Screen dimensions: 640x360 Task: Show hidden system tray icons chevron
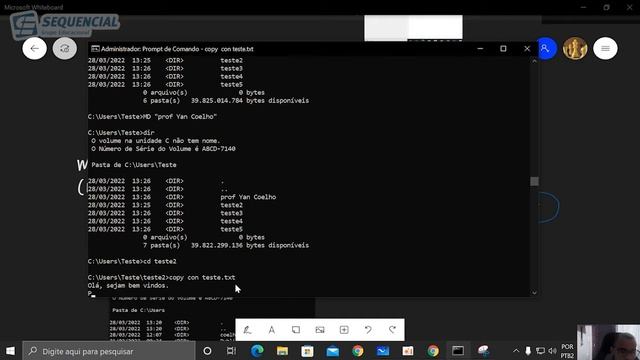click(516, 351)
